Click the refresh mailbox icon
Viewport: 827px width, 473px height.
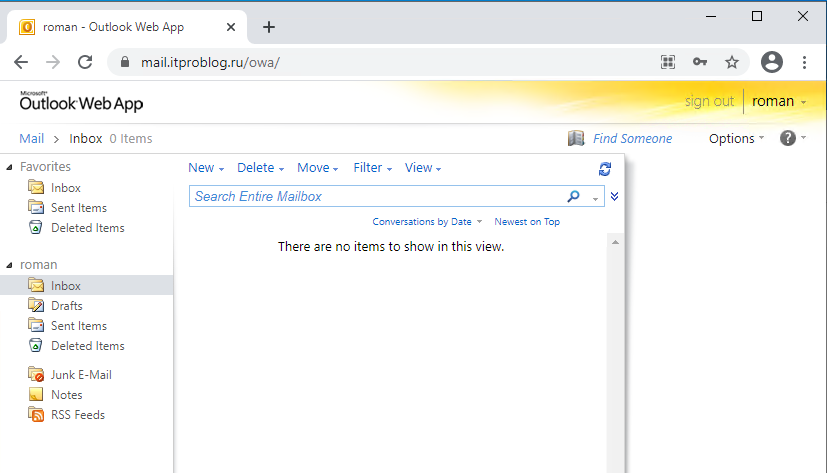604,169
